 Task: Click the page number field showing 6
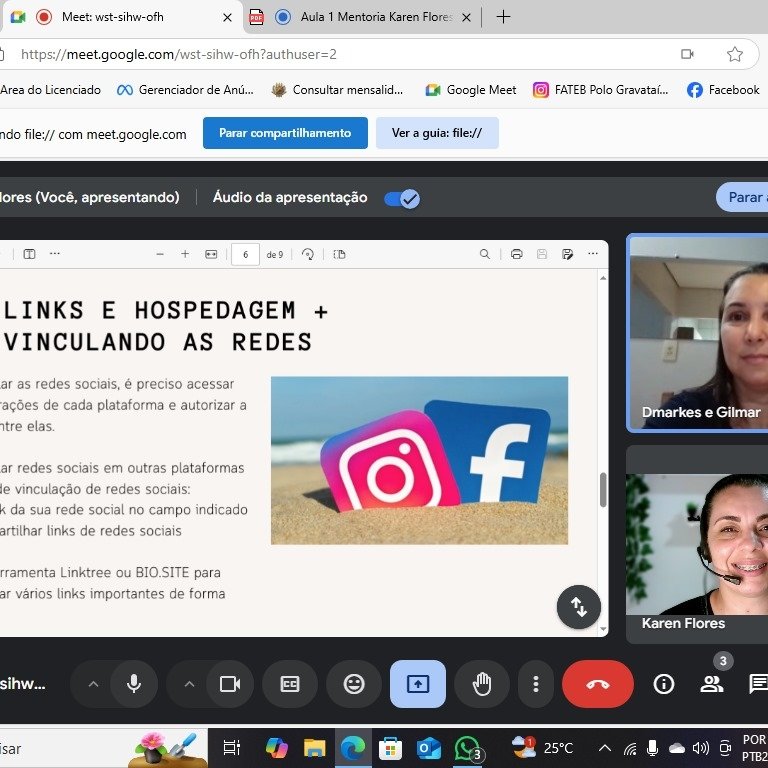pyautogui.click(x=245, y=254)
